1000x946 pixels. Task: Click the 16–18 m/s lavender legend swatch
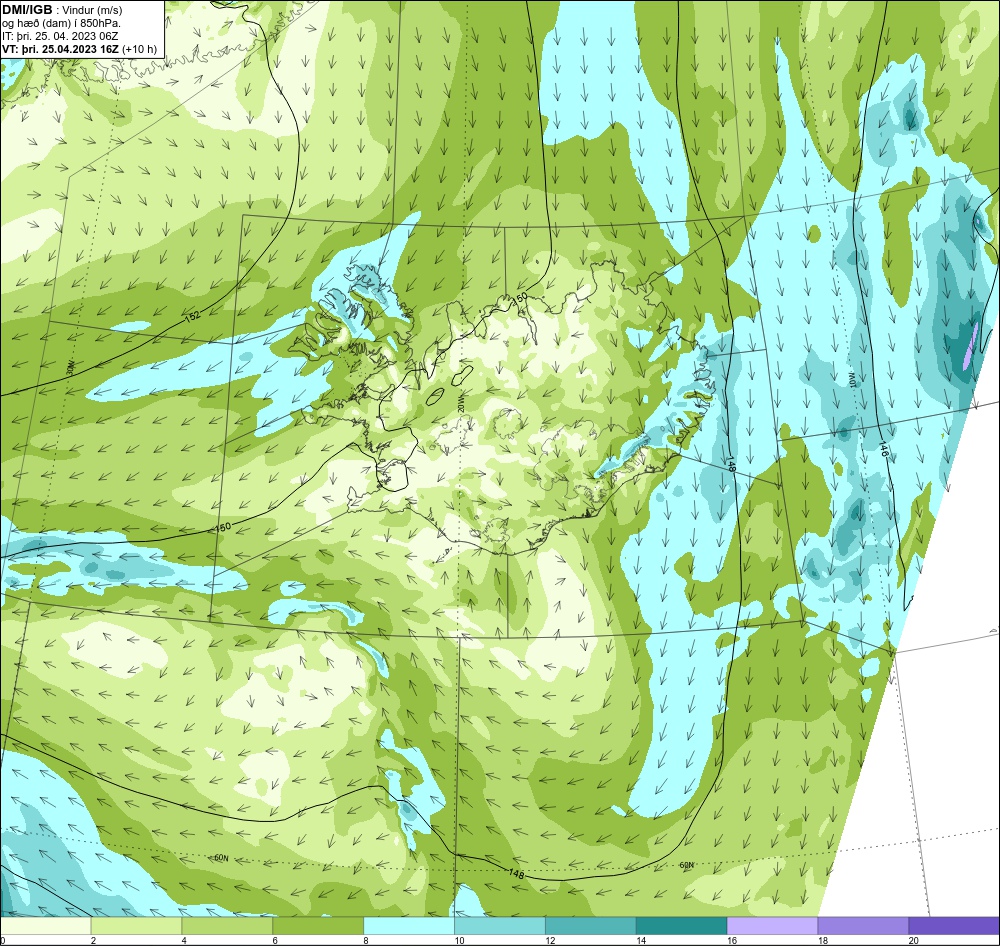point(772,925)
